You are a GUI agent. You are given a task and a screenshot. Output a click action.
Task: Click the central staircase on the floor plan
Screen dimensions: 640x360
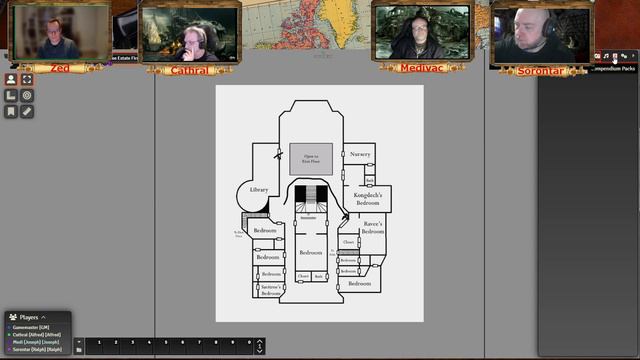tap(311, 199)
